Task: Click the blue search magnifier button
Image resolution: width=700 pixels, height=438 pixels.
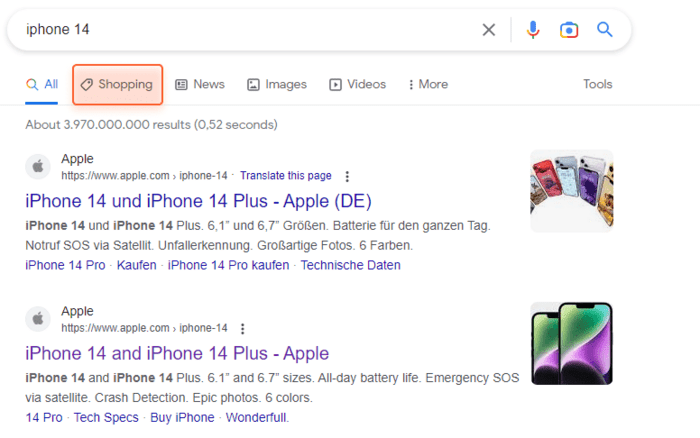Action: tap(604, 30)
